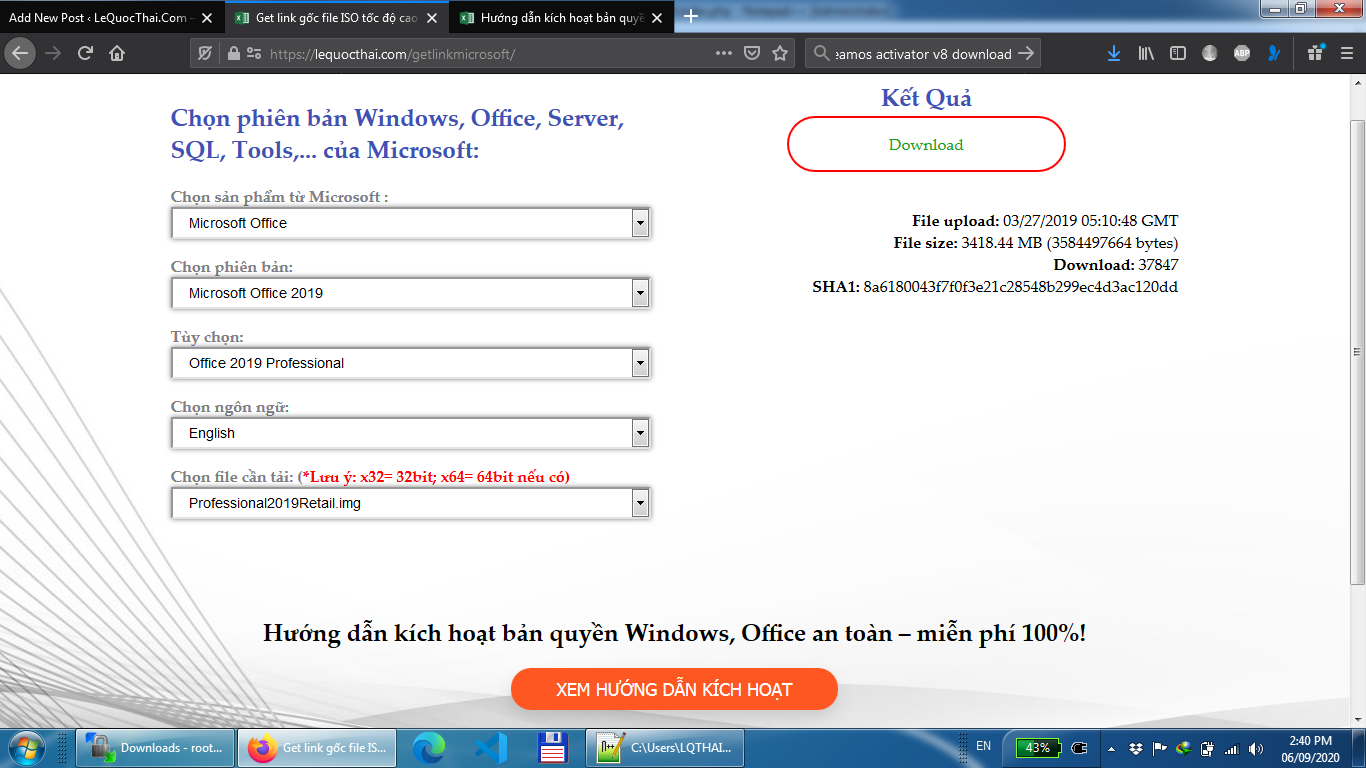Click the page vertical scrollbar

(x=1357, y=352)
